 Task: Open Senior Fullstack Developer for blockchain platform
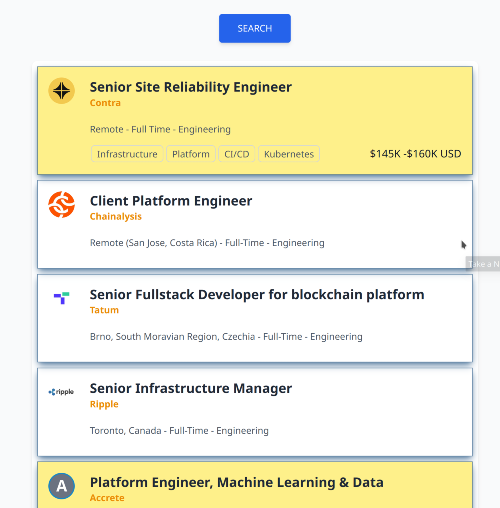pyautogui.click(x=257, y=294)
